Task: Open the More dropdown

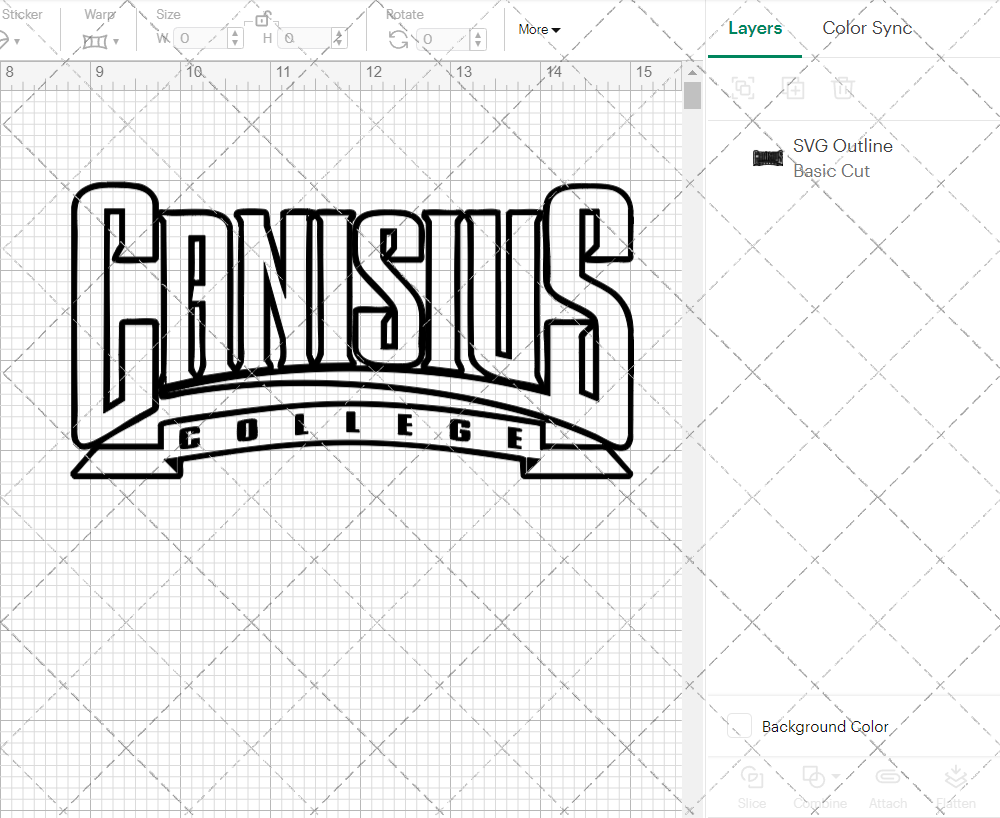Action: (538, 30)
